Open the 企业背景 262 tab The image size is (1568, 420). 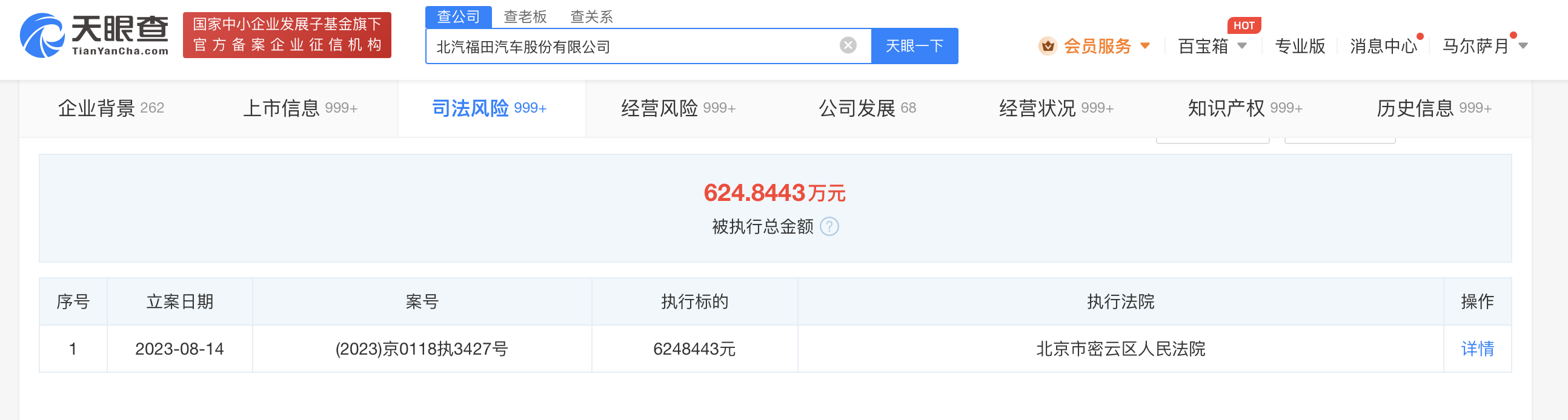pyautogui.click(x=111, y=108)
